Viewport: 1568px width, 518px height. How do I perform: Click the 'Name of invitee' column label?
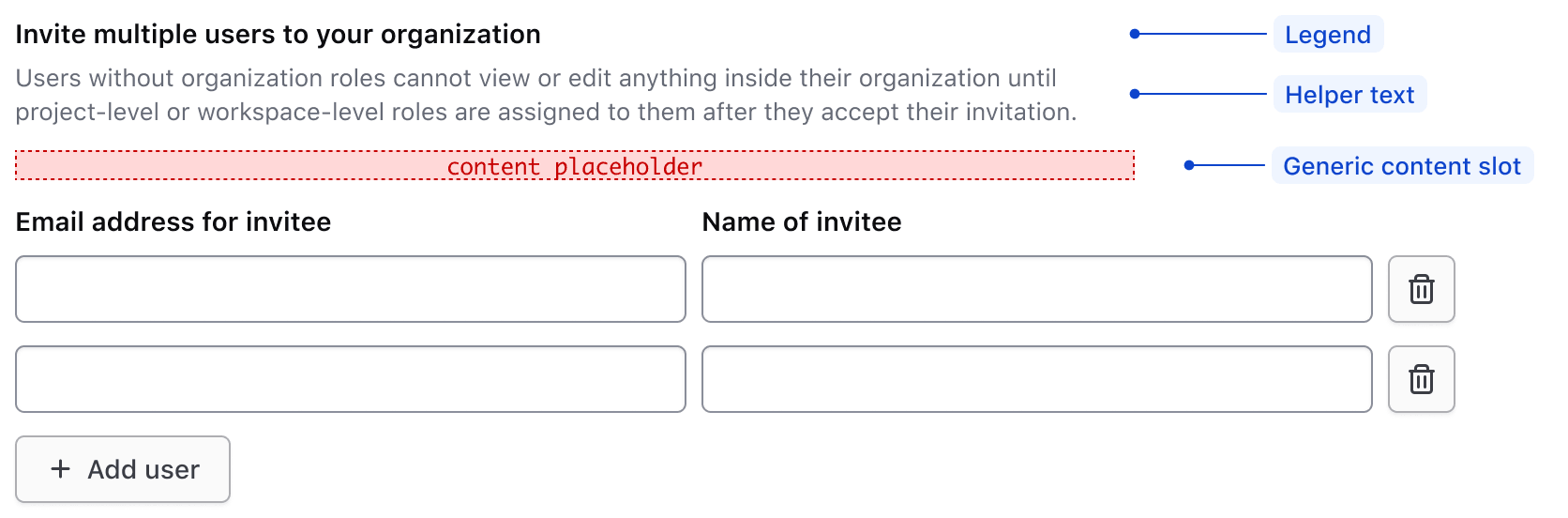click(x=802, y=222)
